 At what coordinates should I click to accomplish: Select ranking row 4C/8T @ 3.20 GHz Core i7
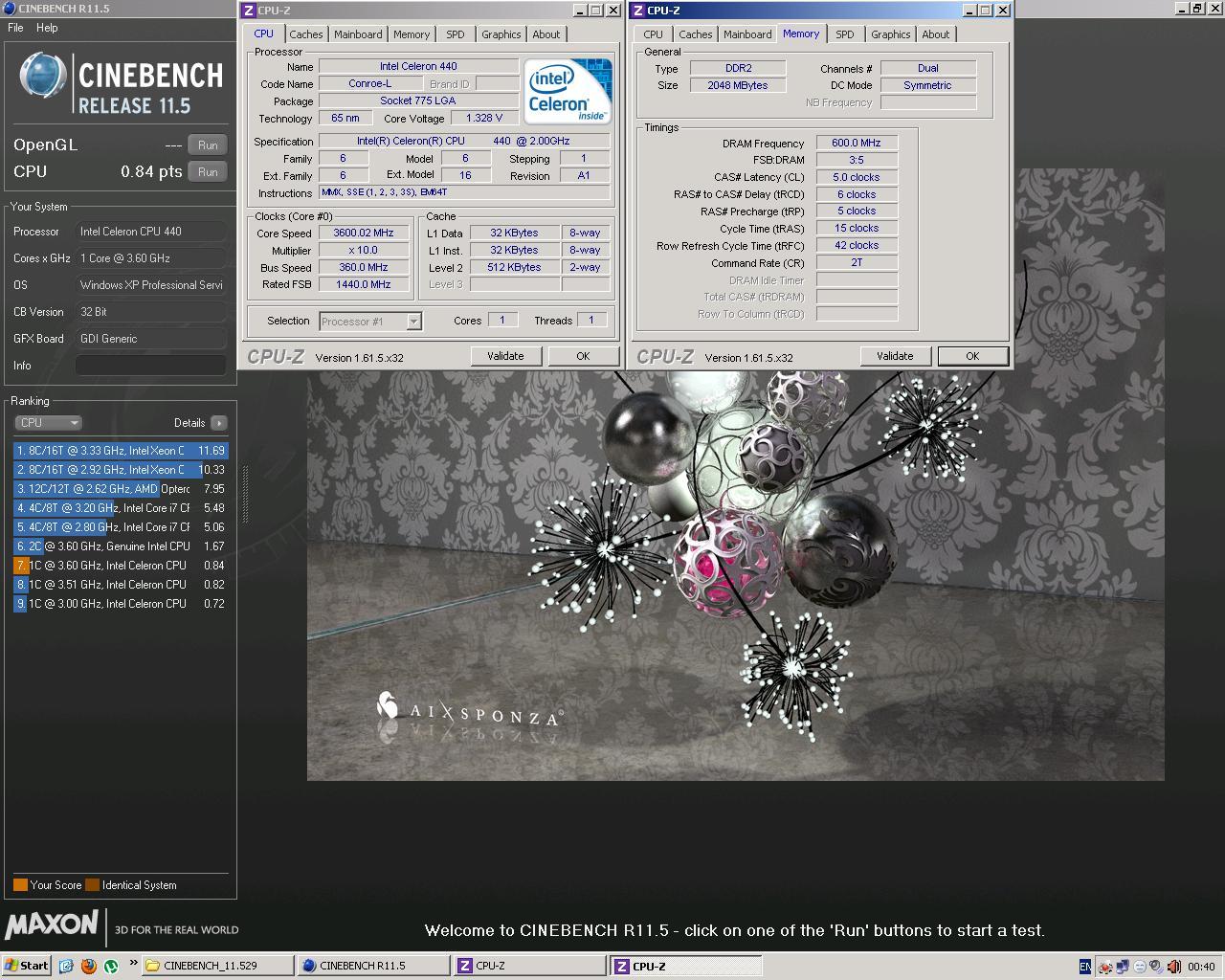tap(121, 508)
